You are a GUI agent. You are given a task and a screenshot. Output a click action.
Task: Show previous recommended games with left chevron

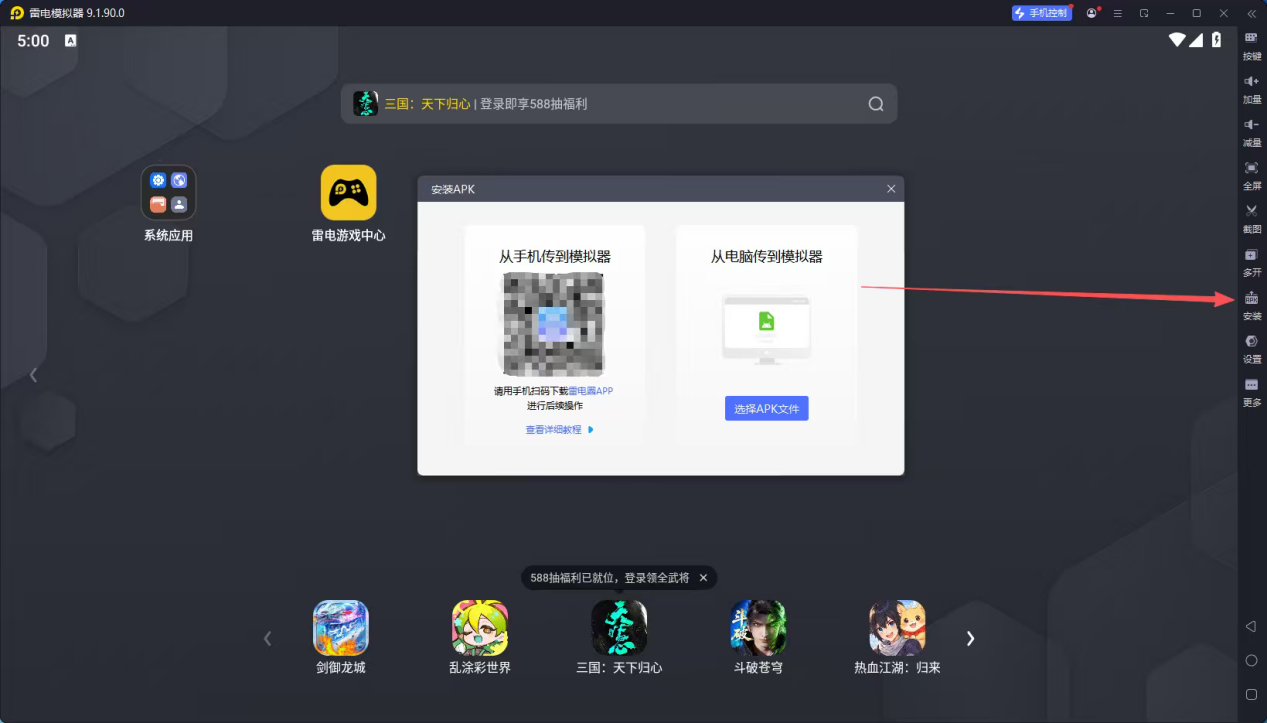tap(267, 638)
